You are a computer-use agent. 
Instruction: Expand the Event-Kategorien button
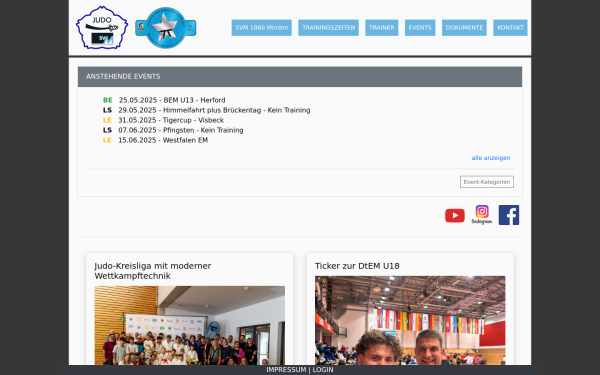[x=487, y=182]
